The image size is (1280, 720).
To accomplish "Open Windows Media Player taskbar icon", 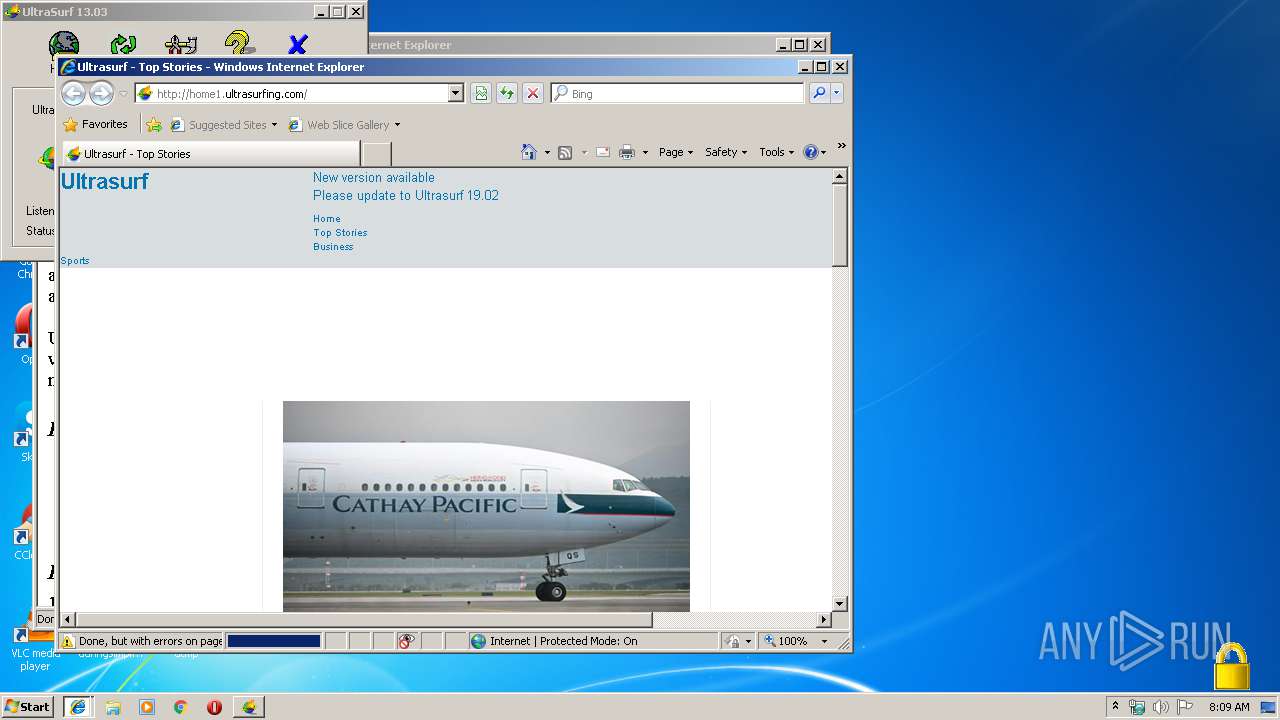I will (147, 707).
